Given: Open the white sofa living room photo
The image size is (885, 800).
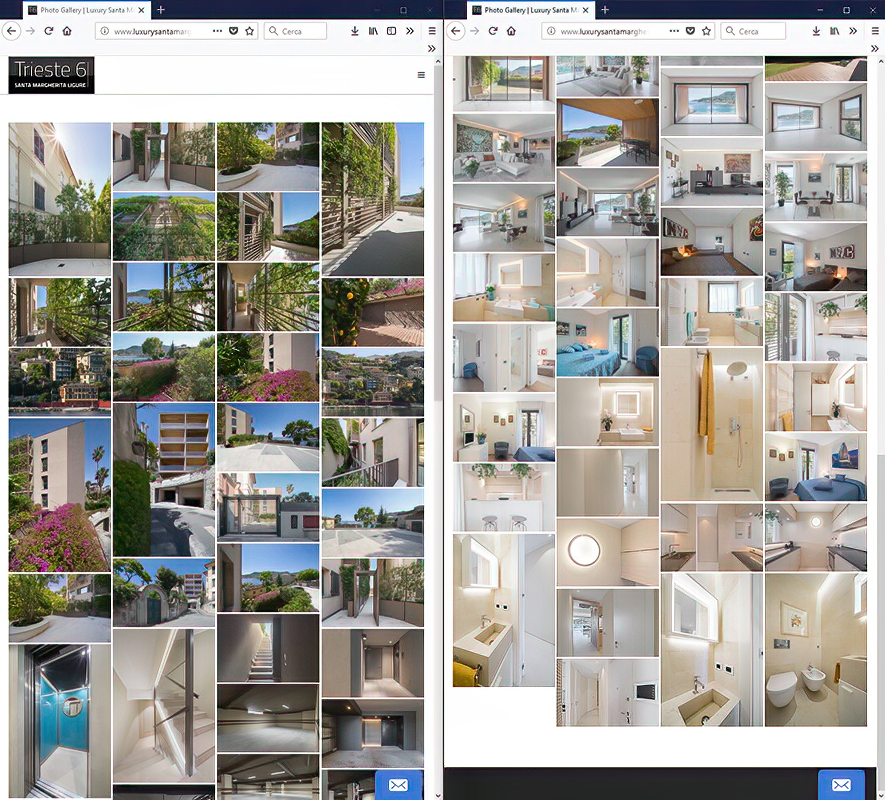Looking at the screenshot, I should [x=503, y=148].
